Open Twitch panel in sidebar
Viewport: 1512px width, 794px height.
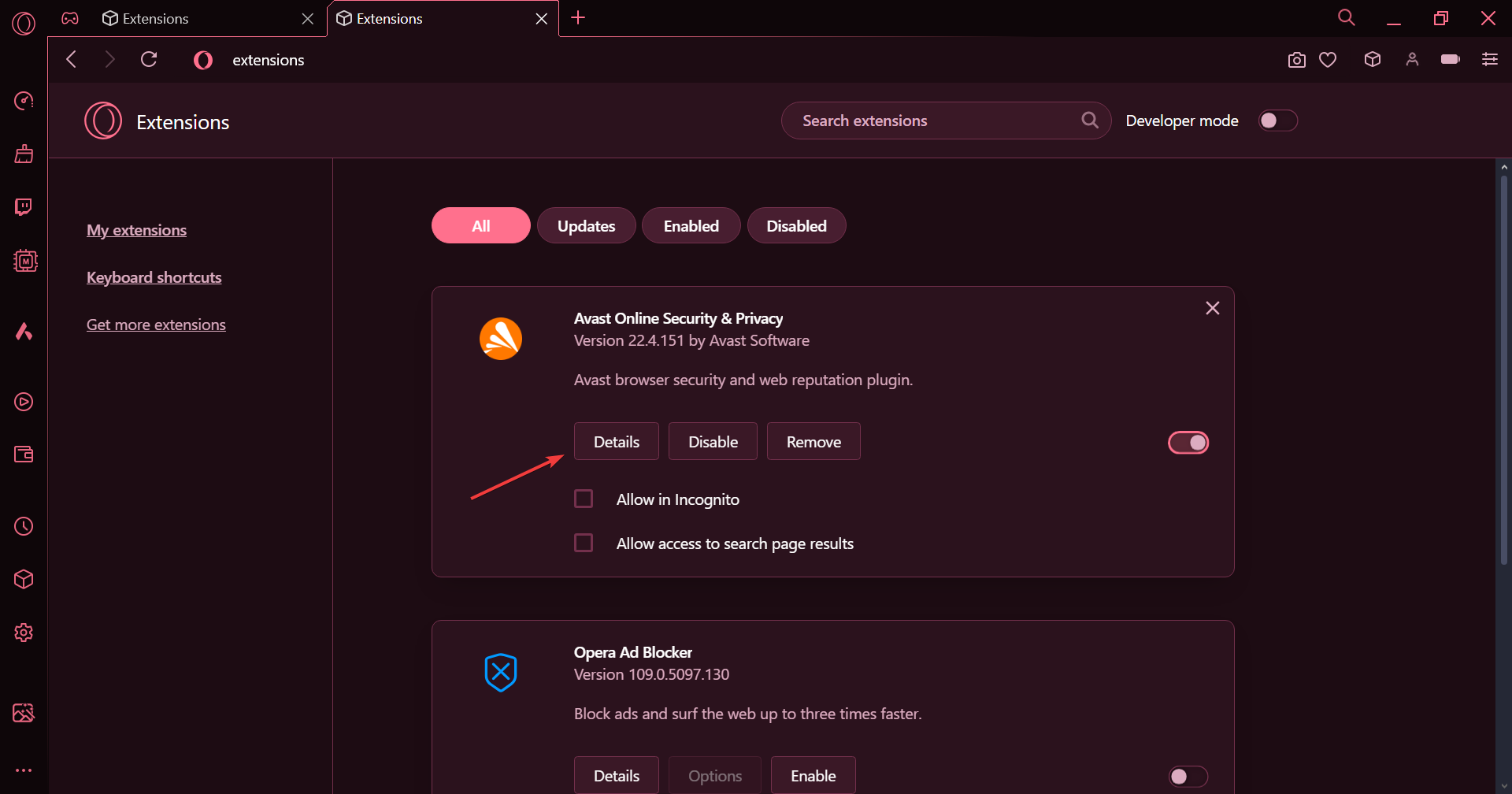click(24, 206)
